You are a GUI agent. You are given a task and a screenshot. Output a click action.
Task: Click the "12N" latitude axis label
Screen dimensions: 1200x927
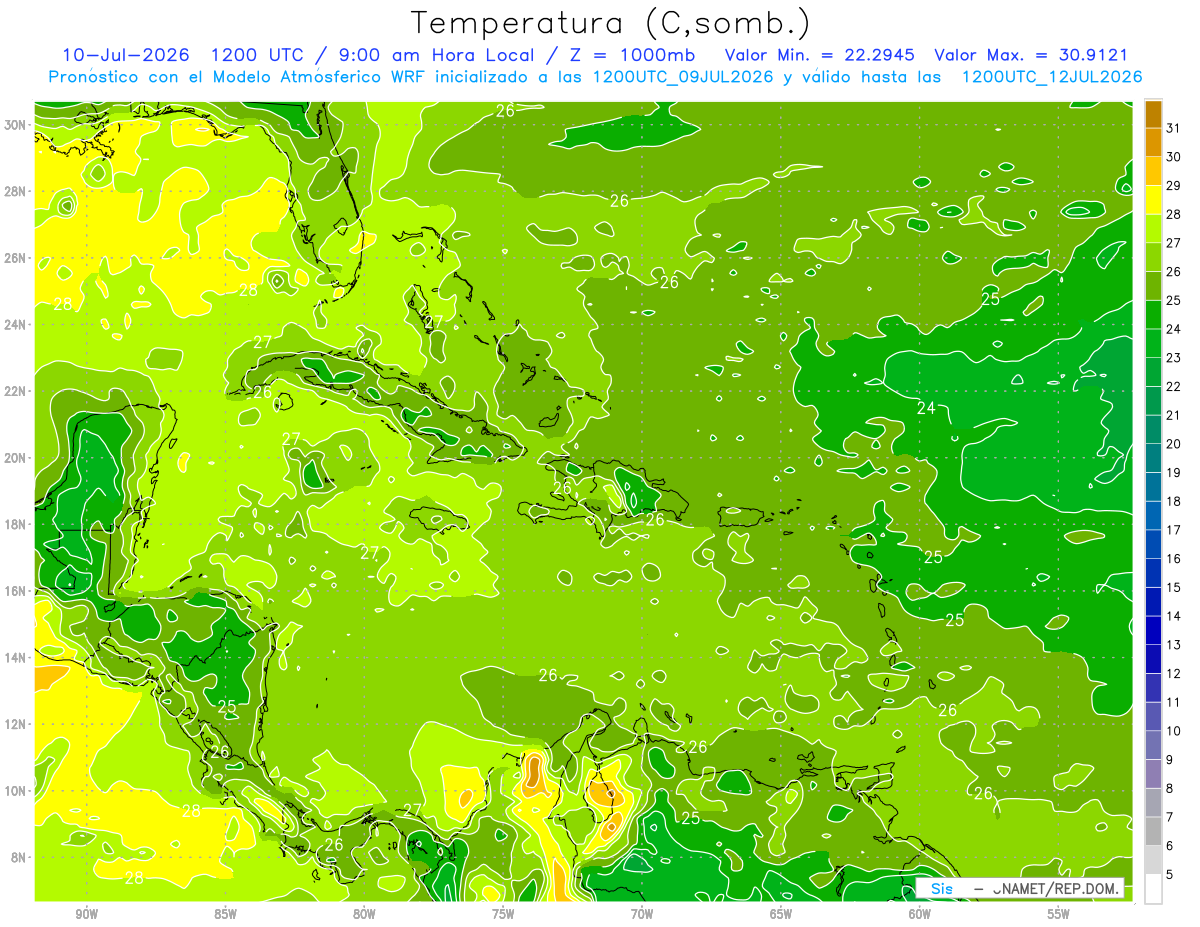[16, 724]
